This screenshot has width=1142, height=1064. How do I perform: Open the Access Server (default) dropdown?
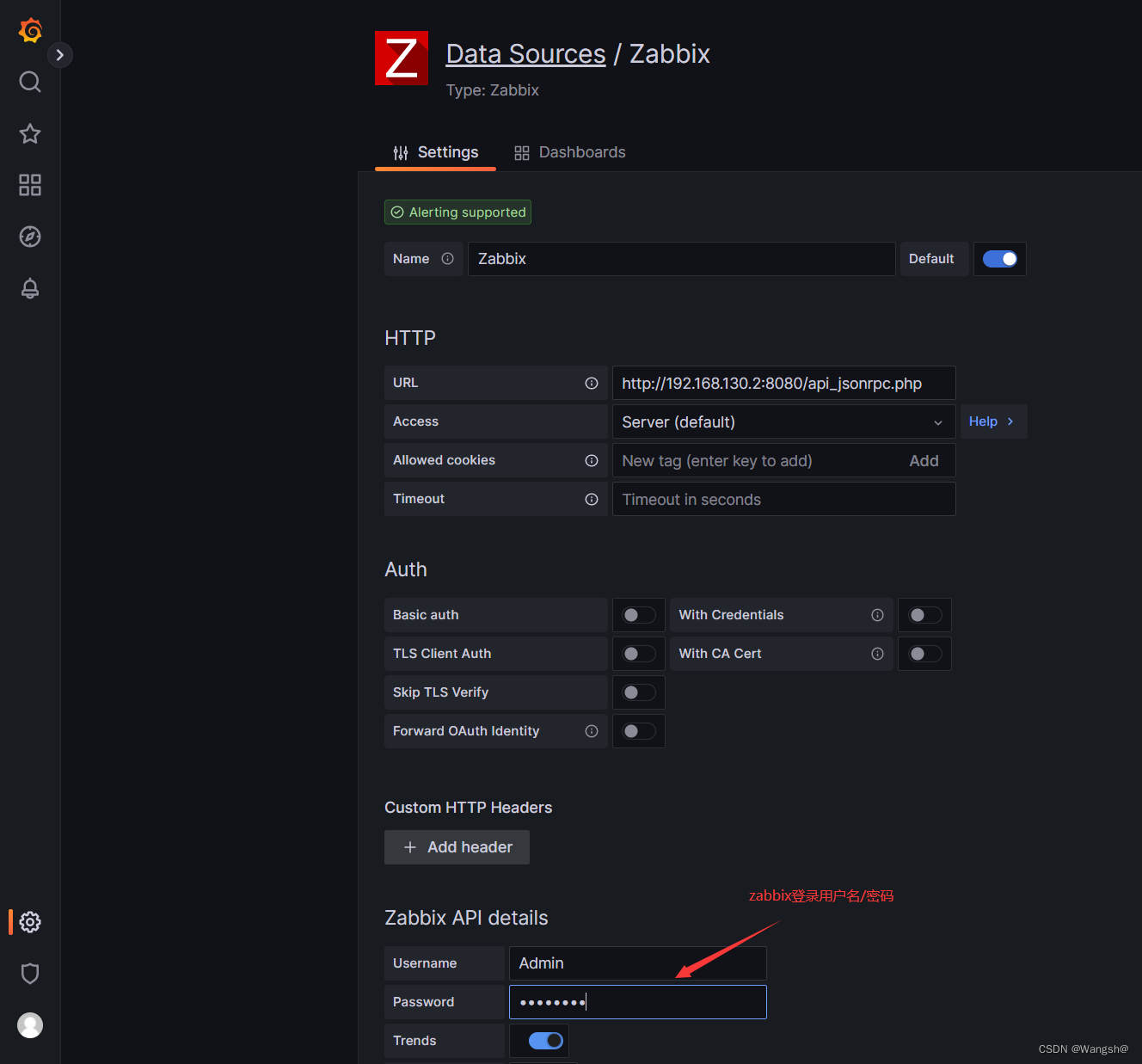(783, 422)
